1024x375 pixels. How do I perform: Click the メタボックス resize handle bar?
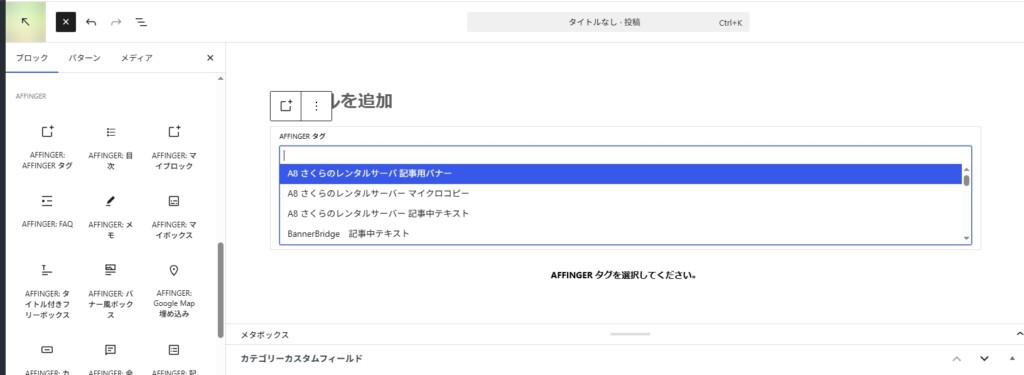pos(630,334)
